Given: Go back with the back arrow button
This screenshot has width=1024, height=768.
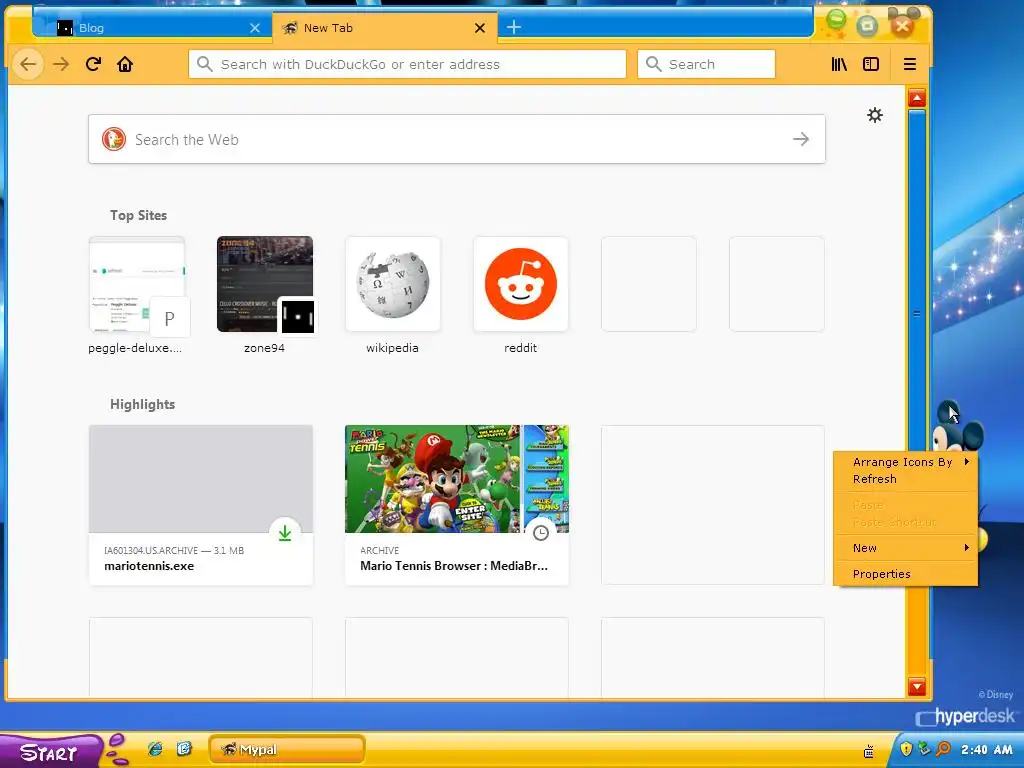Looking at the screenshot, I should pyautogui.click(x=27, y=64).
